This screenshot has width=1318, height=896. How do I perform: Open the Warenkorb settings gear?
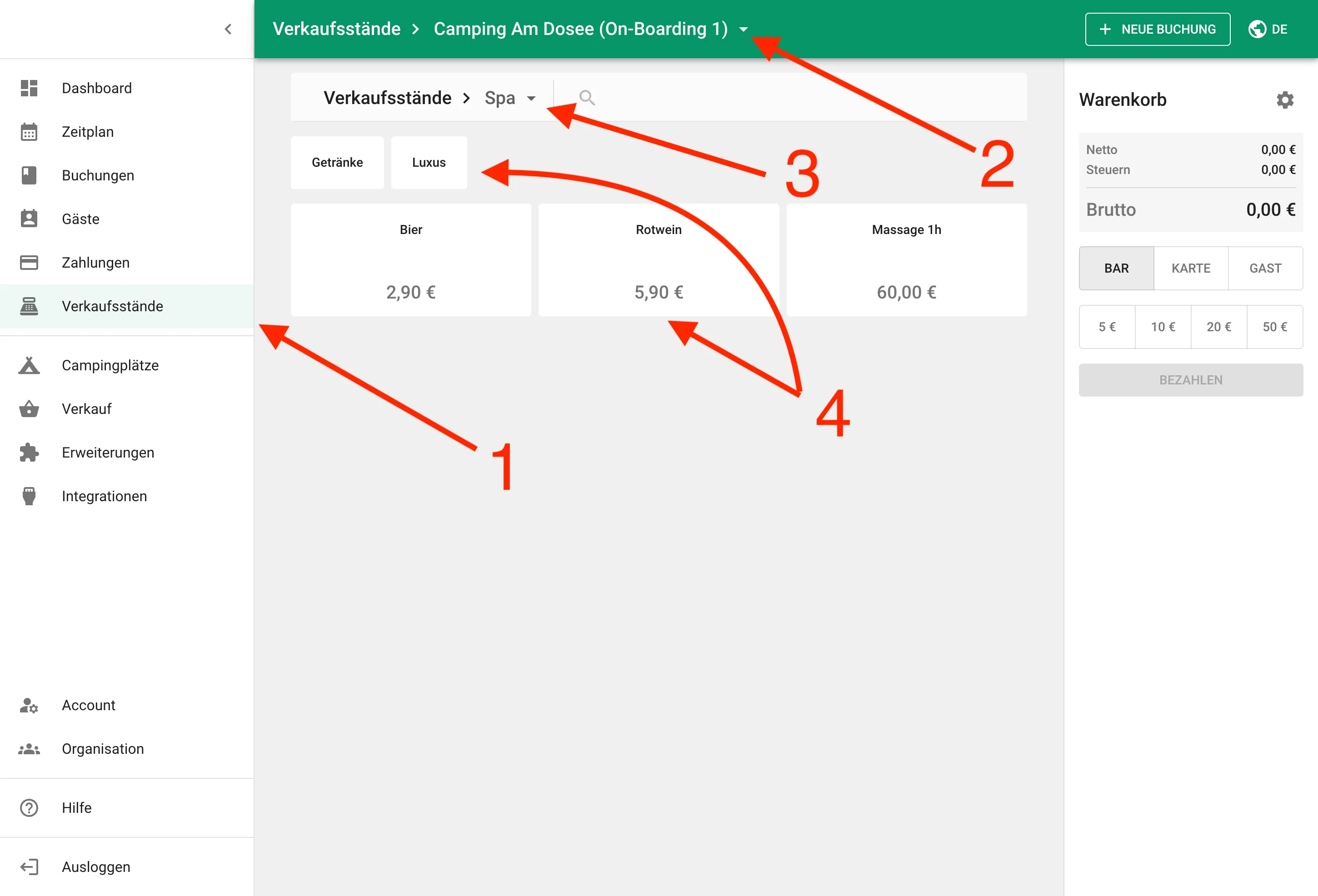pyautogui.click(x=1284, y=100)
